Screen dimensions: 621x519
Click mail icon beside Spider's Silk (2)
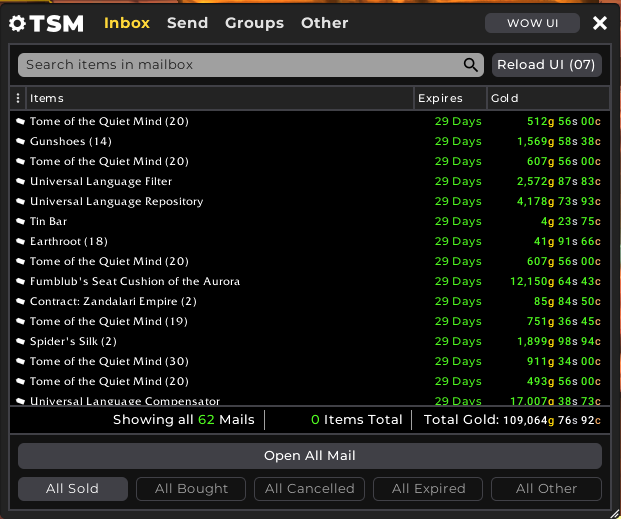pos(20,342)
